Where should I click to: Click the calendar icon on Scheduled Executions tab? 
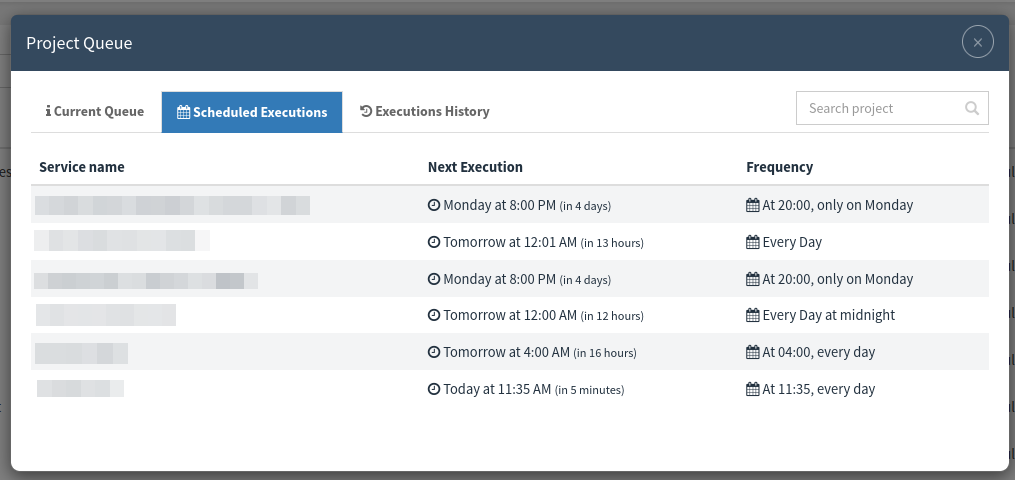click(x=183, y=112)
